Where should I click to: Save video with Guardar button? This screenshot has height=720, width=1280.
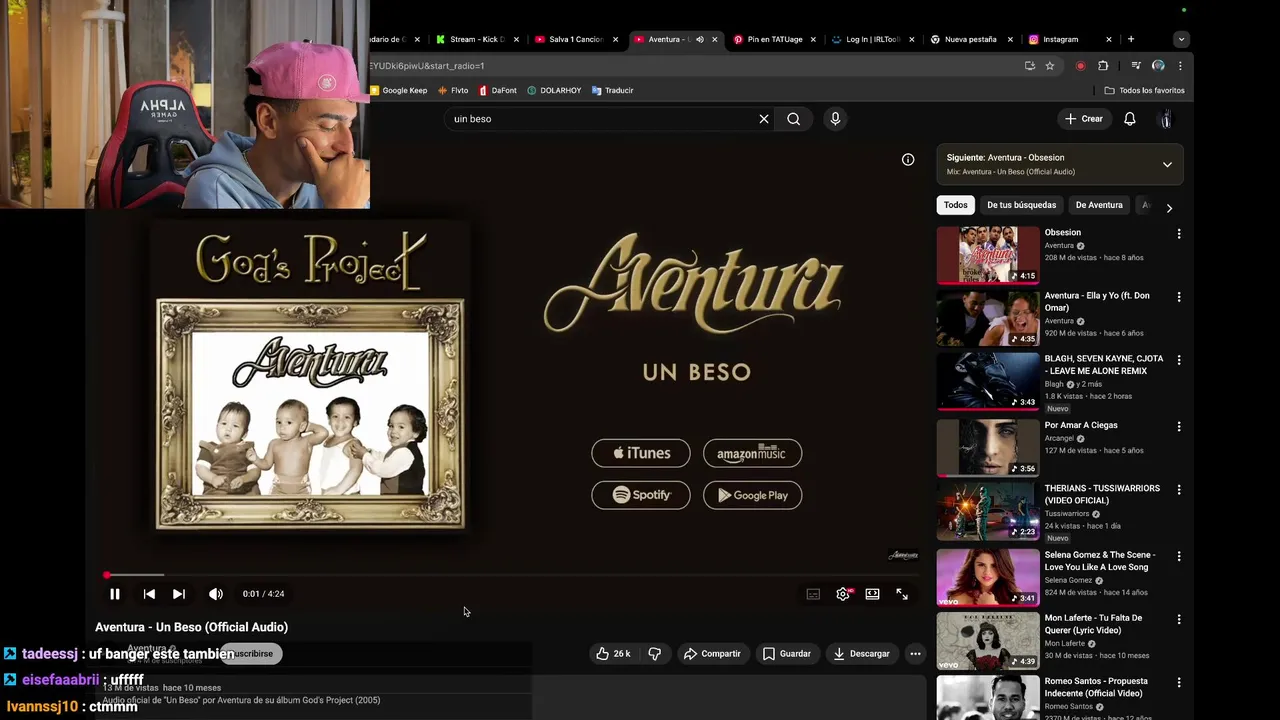[x=786, y=654]
